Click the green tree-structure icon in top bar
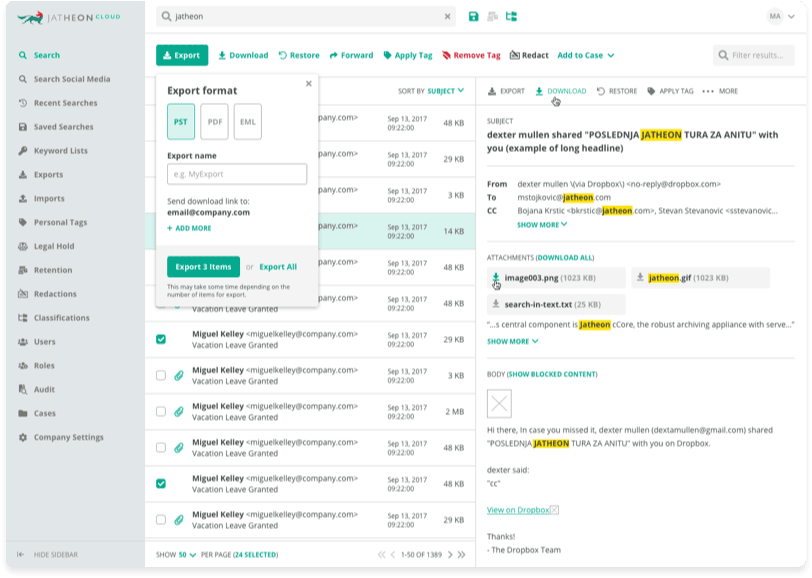 point(511,17)
